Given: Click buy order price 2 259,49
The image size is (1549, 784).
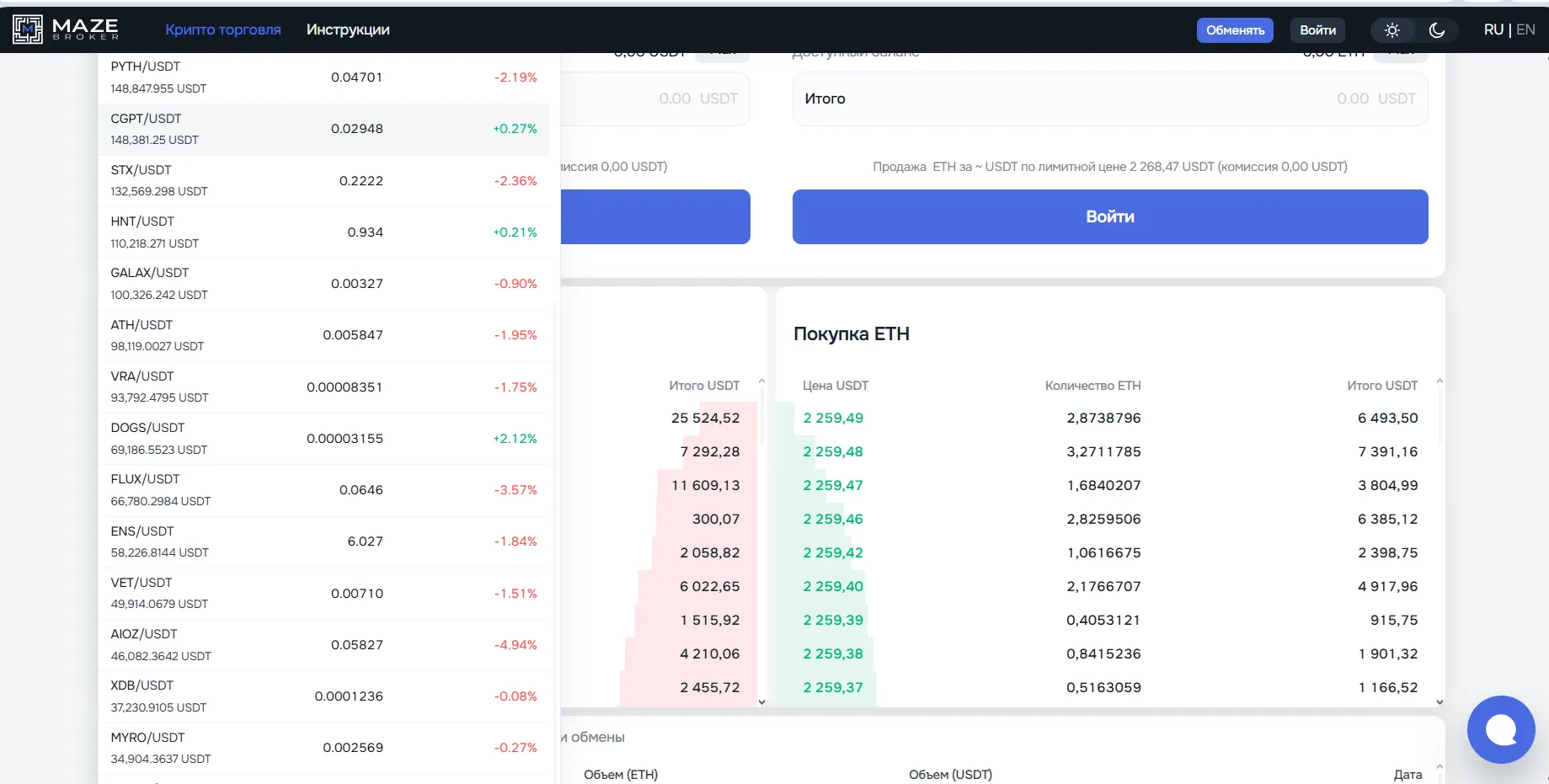Looking at the screenshot, I should click(833, 418).
